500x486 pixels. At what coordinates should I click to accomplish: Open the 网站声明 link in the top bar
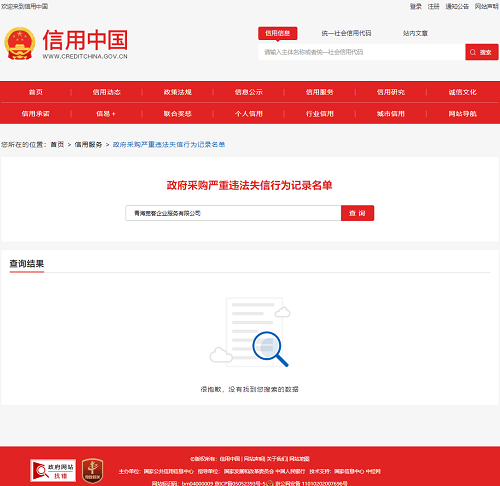tap(486, 6)
